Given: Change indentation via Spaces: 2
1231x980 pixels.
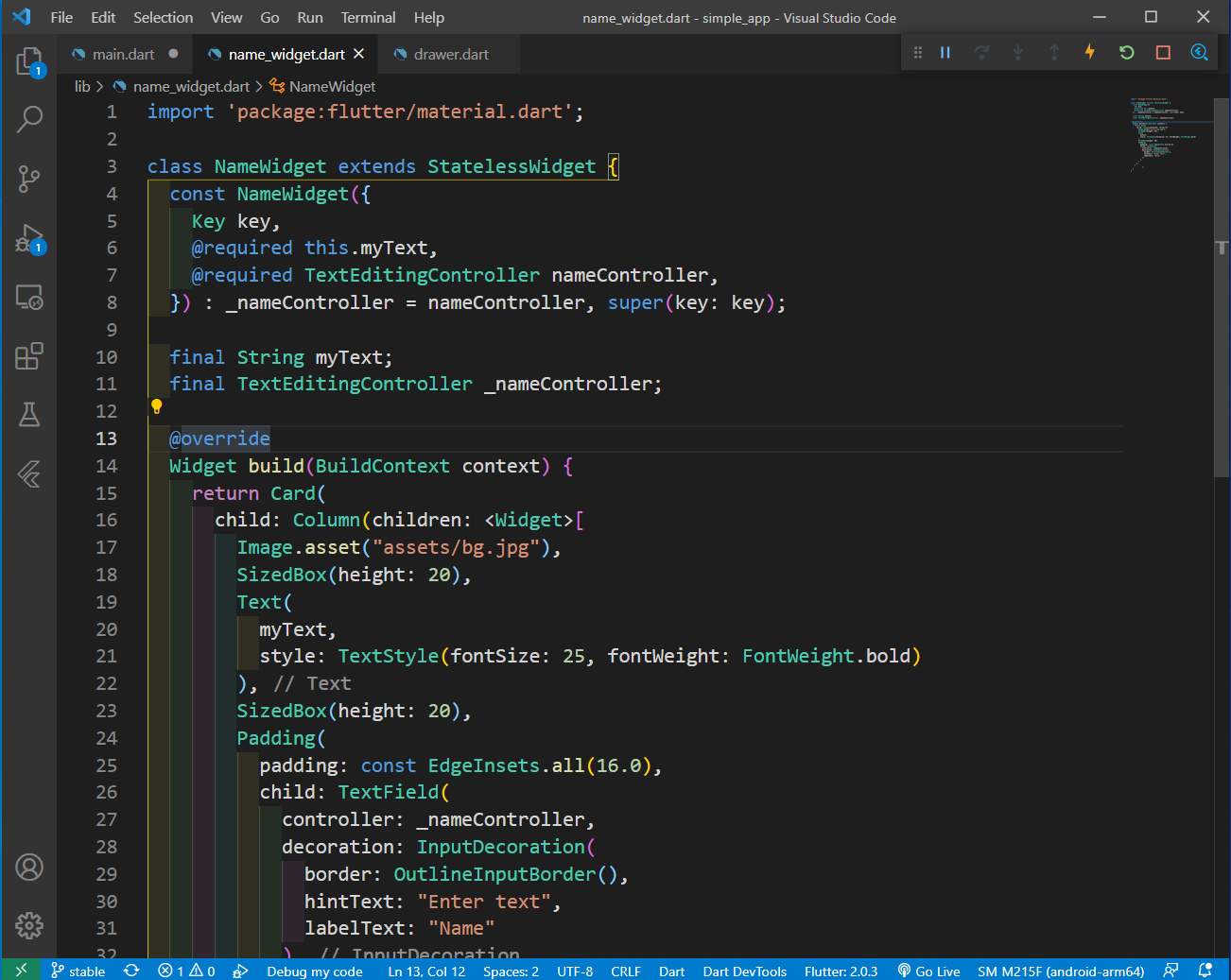Looking at the screenshot, I should pyautogui.click(x=511, y=971).
